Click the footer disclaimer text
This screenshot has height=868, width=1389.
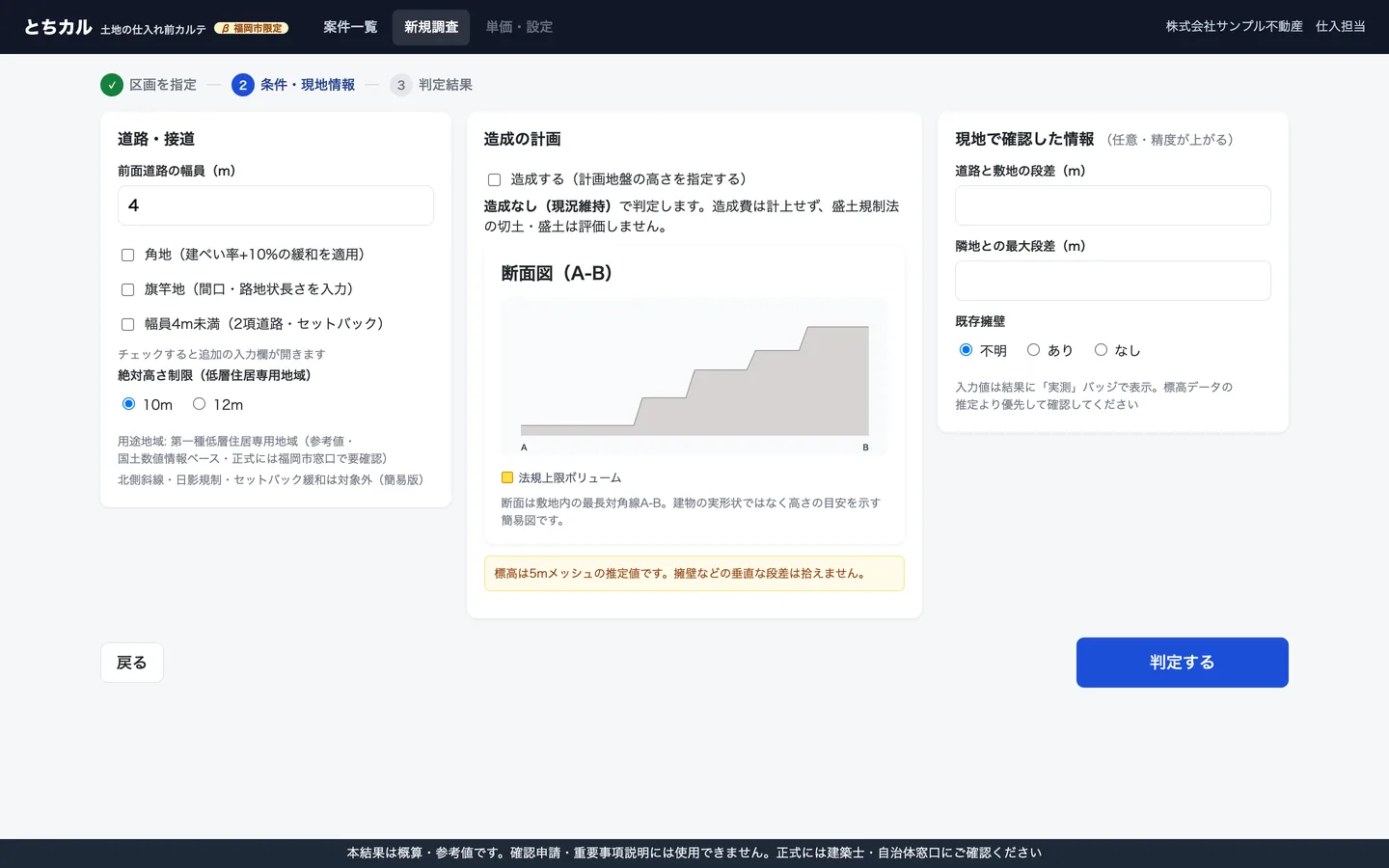point(694,853)
